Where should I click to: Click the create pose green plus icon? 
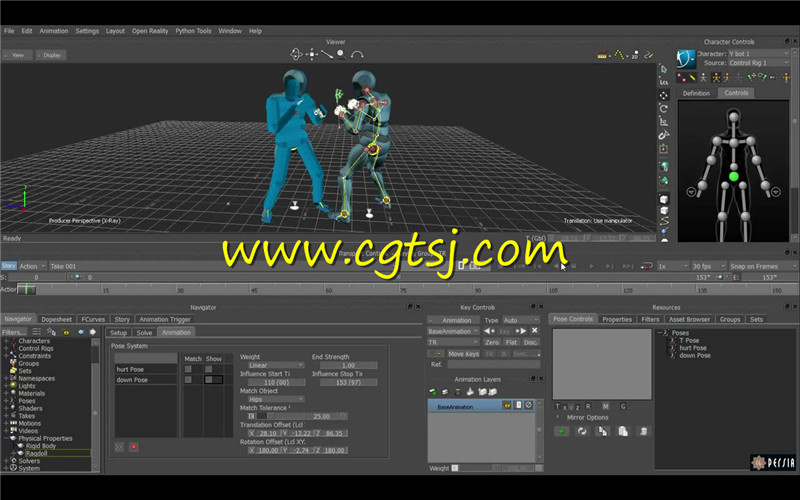point(562,432)
